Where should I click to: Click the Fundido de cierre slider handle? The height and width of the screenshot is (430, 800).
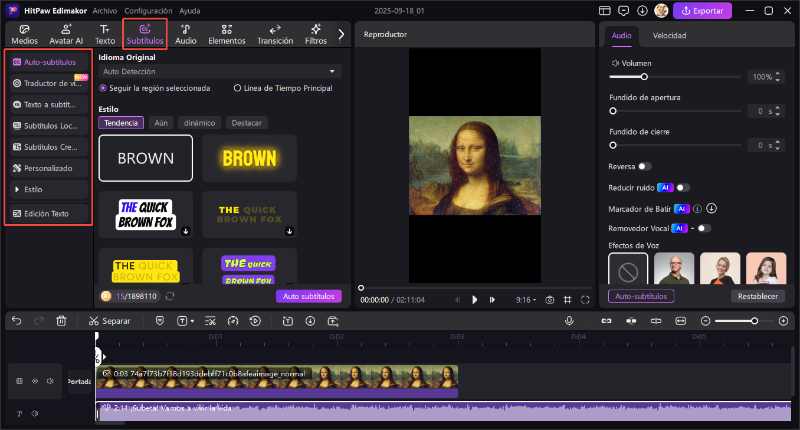[613, 145]
